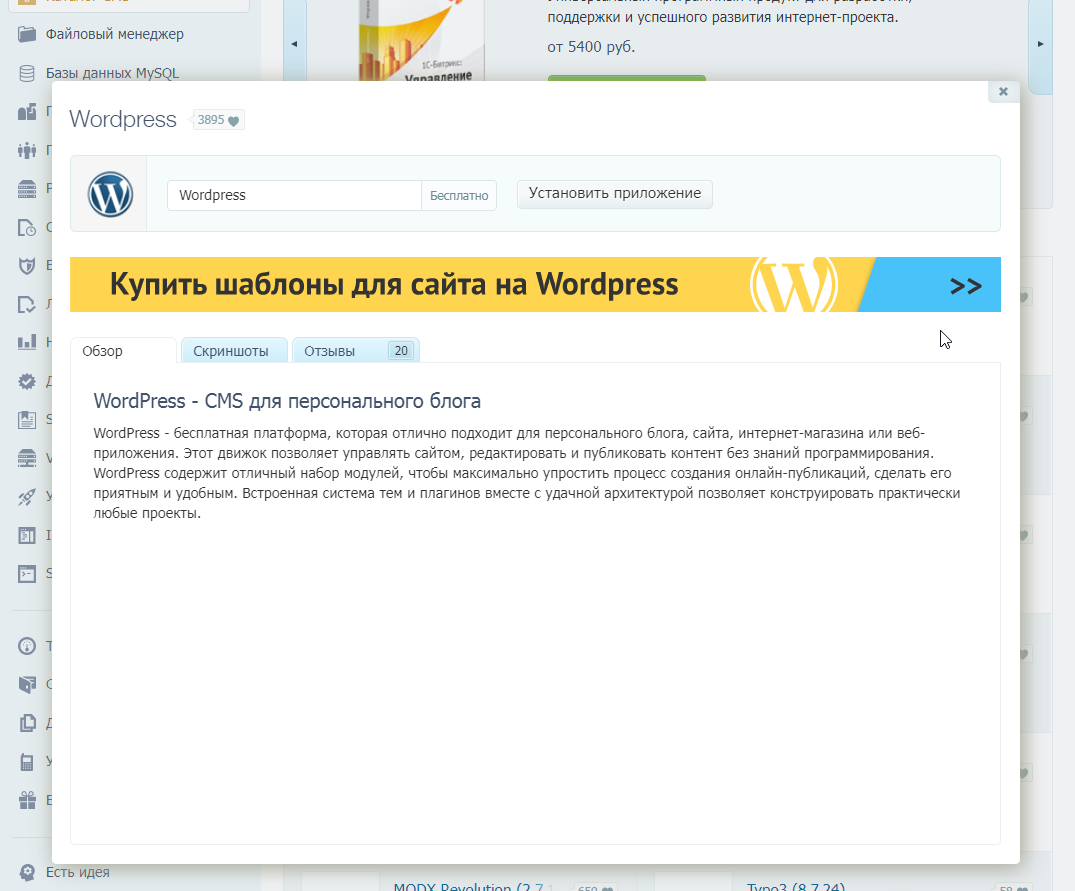Image resolution: width=1075 pixels, height=891 pixels.
Task: Click the shield icon in the sidebar
Action: tap(27, 266)
